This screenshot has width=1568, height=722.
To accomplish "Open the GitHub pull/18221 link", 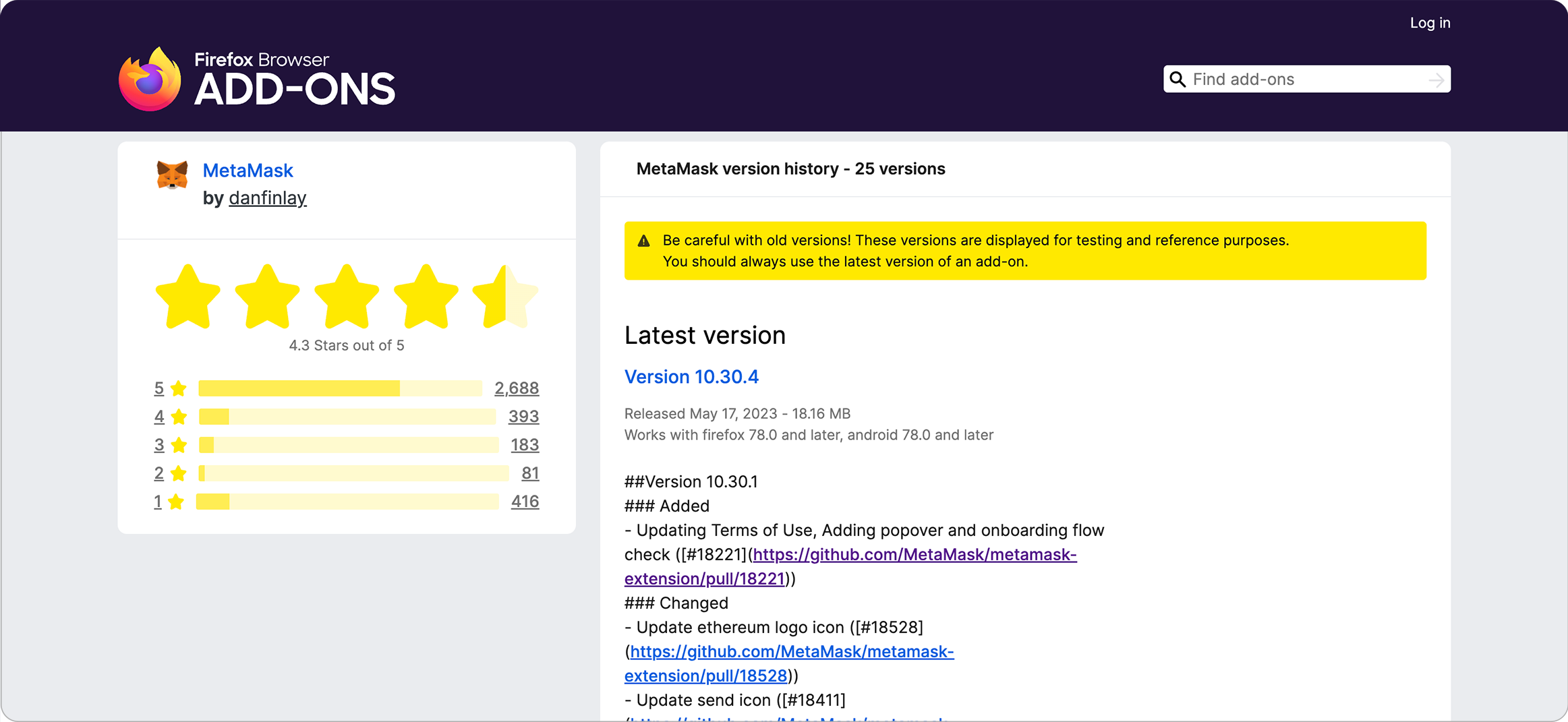I will pos(850,567).
